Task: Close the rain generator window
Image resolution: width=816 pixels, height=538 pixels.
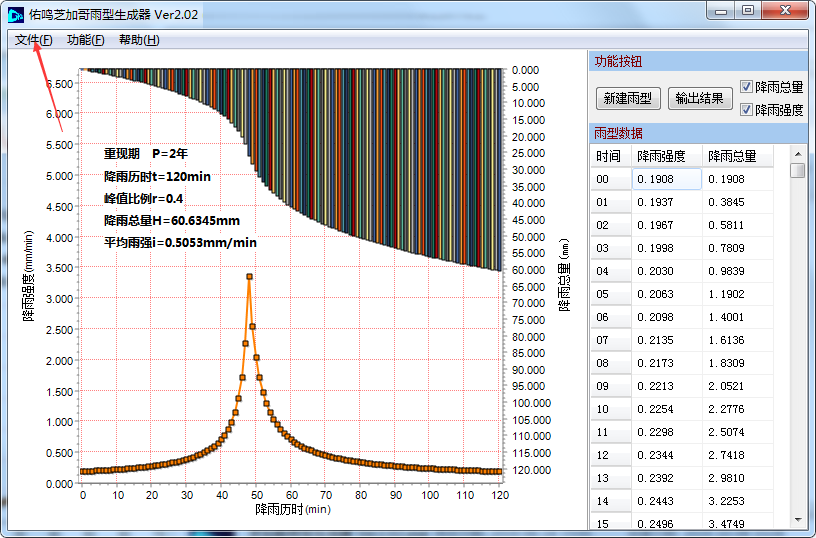Action: tap(786, 10)
